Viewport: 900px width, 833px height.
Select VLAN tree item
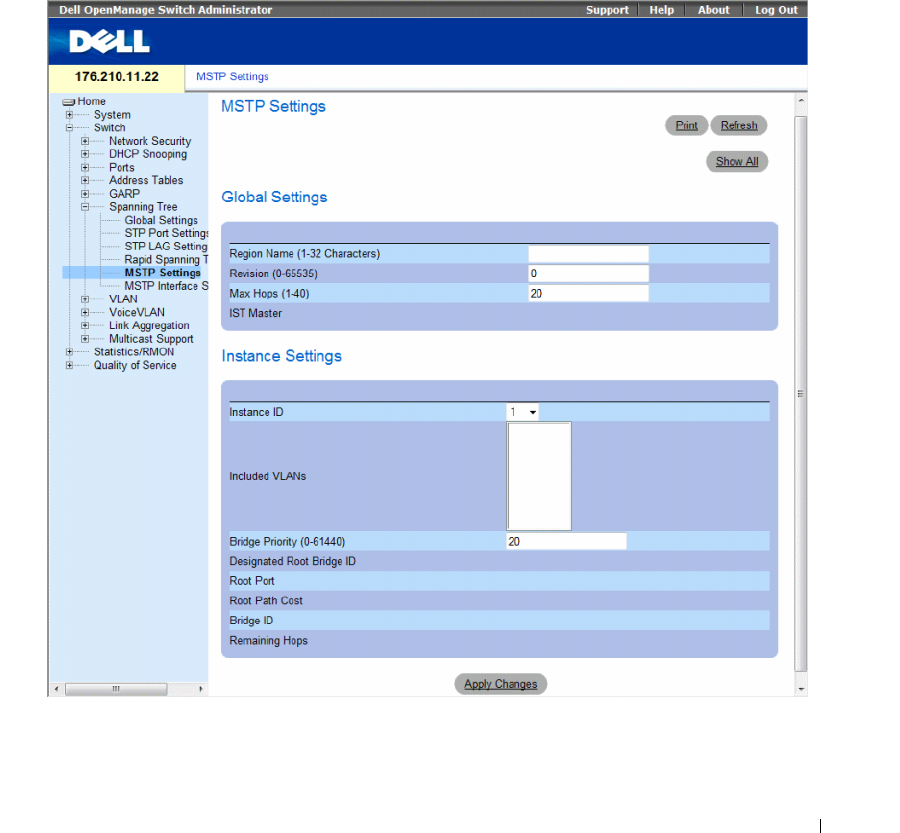(123, 299)
